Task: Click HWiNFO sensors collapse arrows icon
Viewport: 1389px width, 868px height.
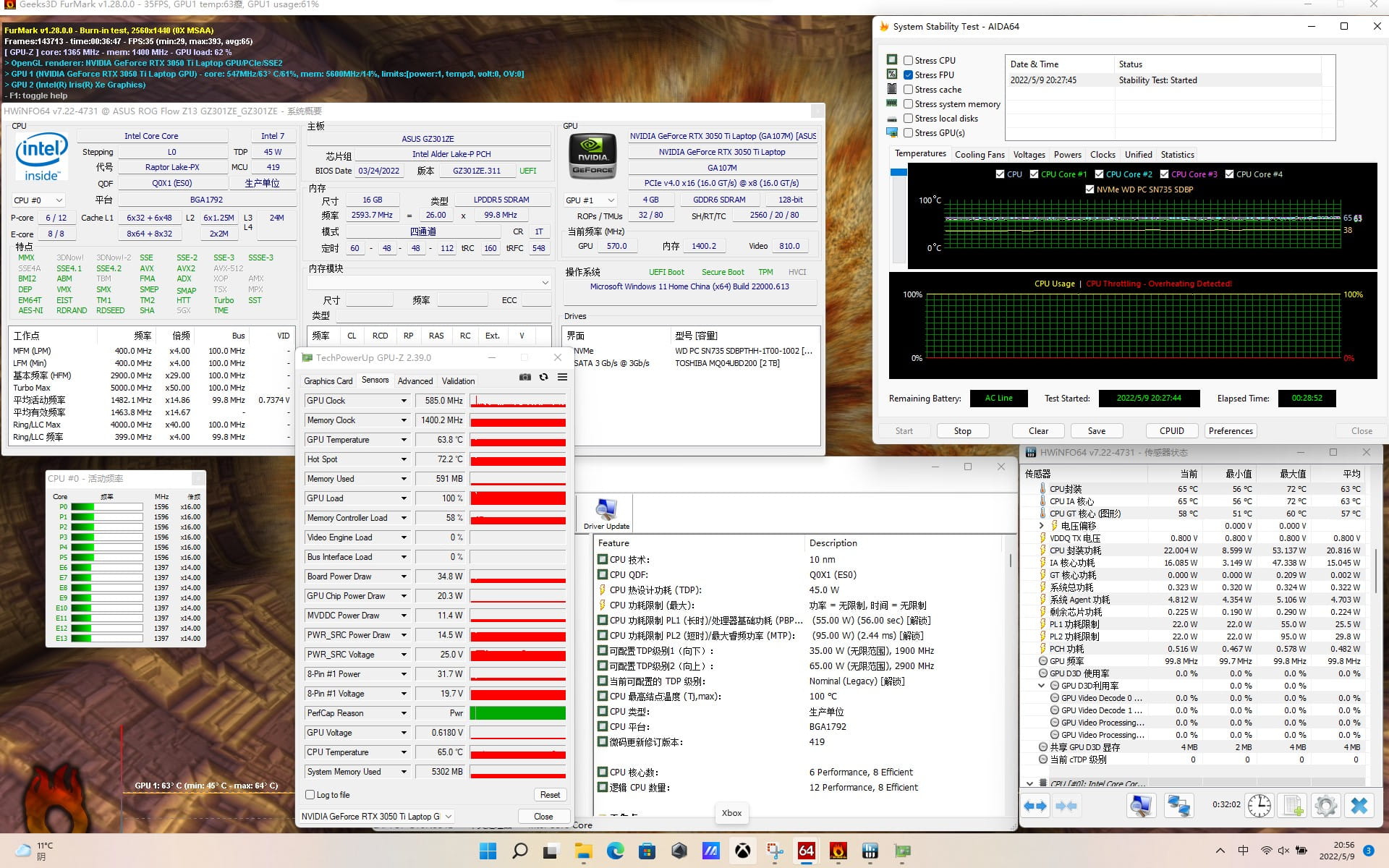Action: (1066, 806)
